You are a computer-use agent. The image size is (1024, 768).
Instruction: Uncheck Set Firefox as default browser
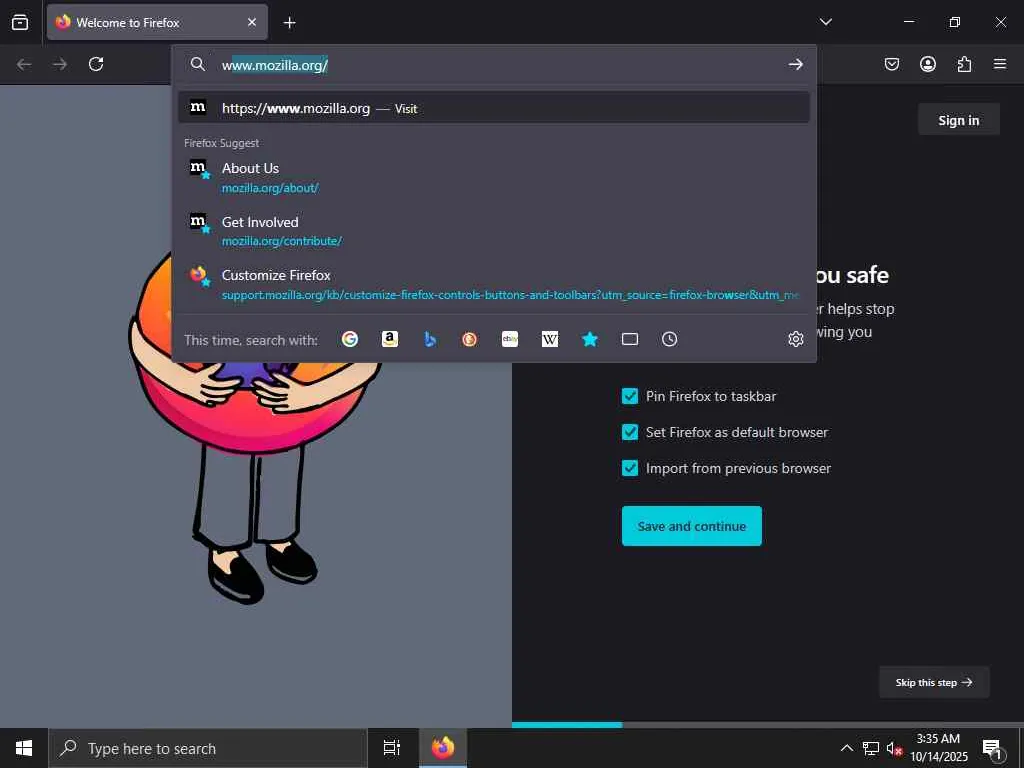click(x=630, y=432)
